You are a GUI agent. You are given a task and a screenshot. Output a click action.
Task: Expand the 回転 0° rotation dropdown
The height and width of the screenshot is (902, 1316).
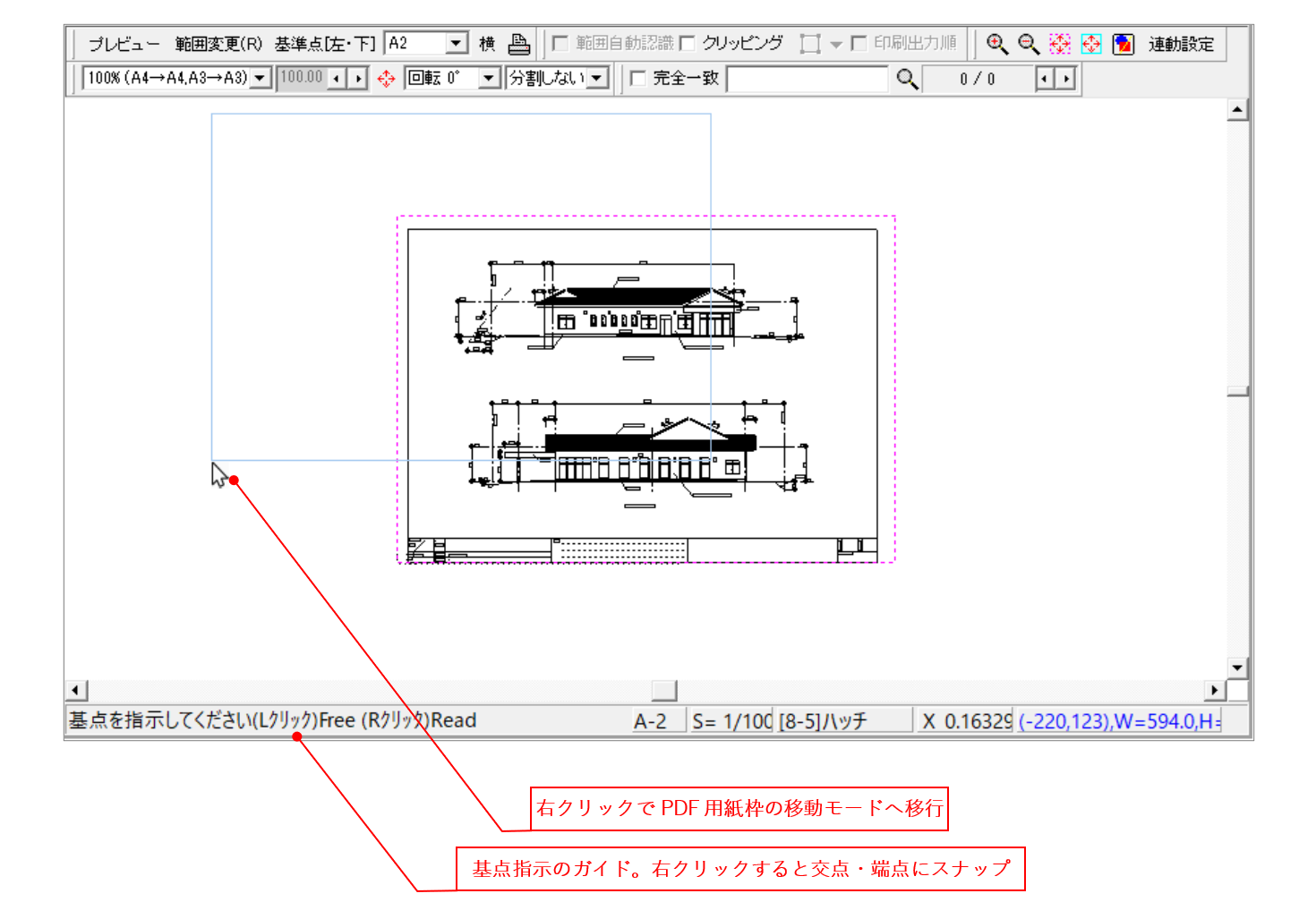pos(488,79)
